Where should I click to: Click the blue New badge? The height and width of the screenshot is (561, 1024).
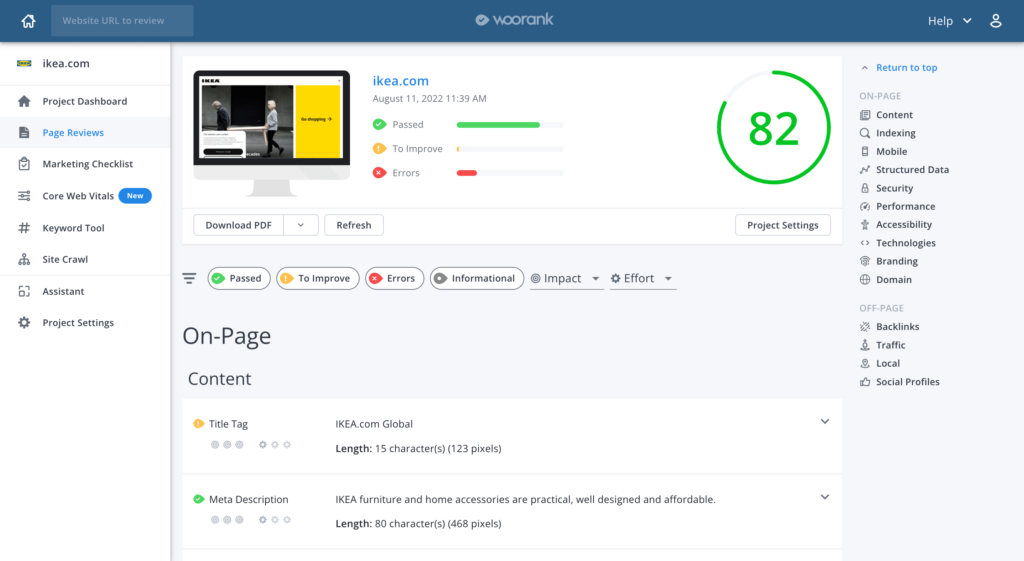click(135, 196)
